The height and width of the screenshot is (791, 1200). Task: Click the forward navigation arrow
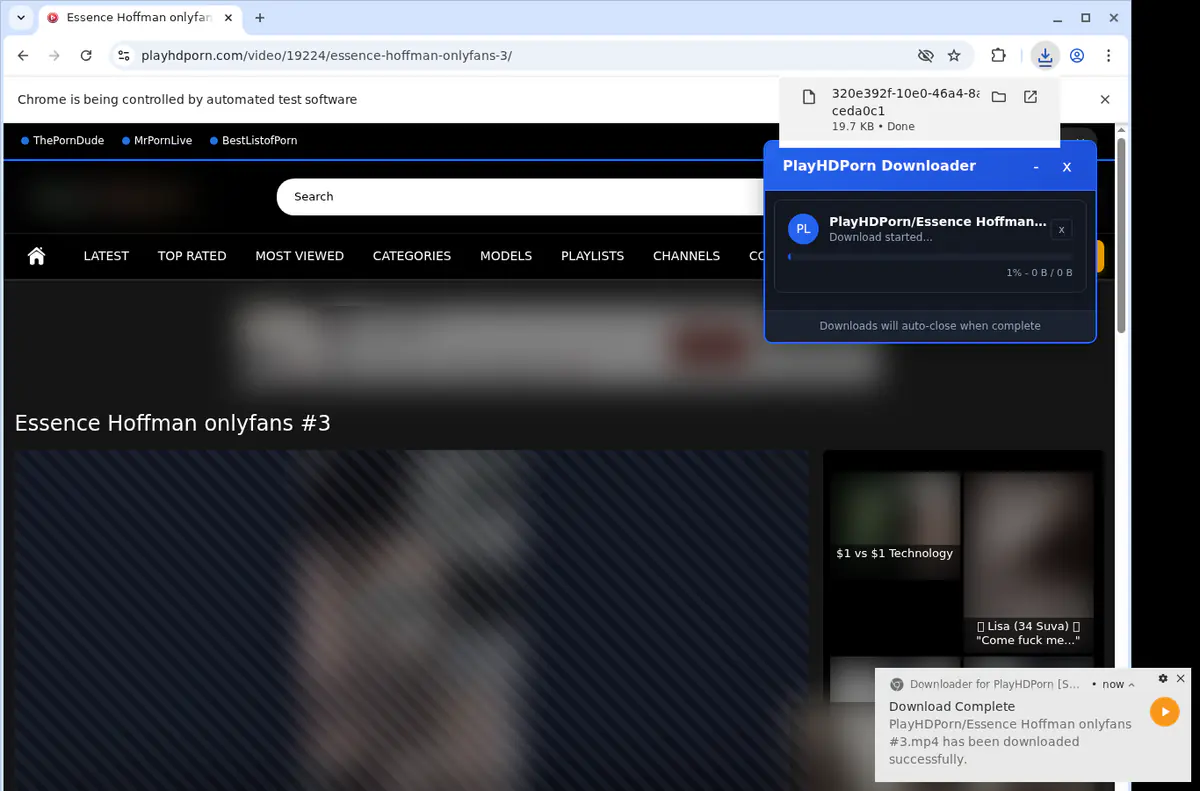[55, 56]
